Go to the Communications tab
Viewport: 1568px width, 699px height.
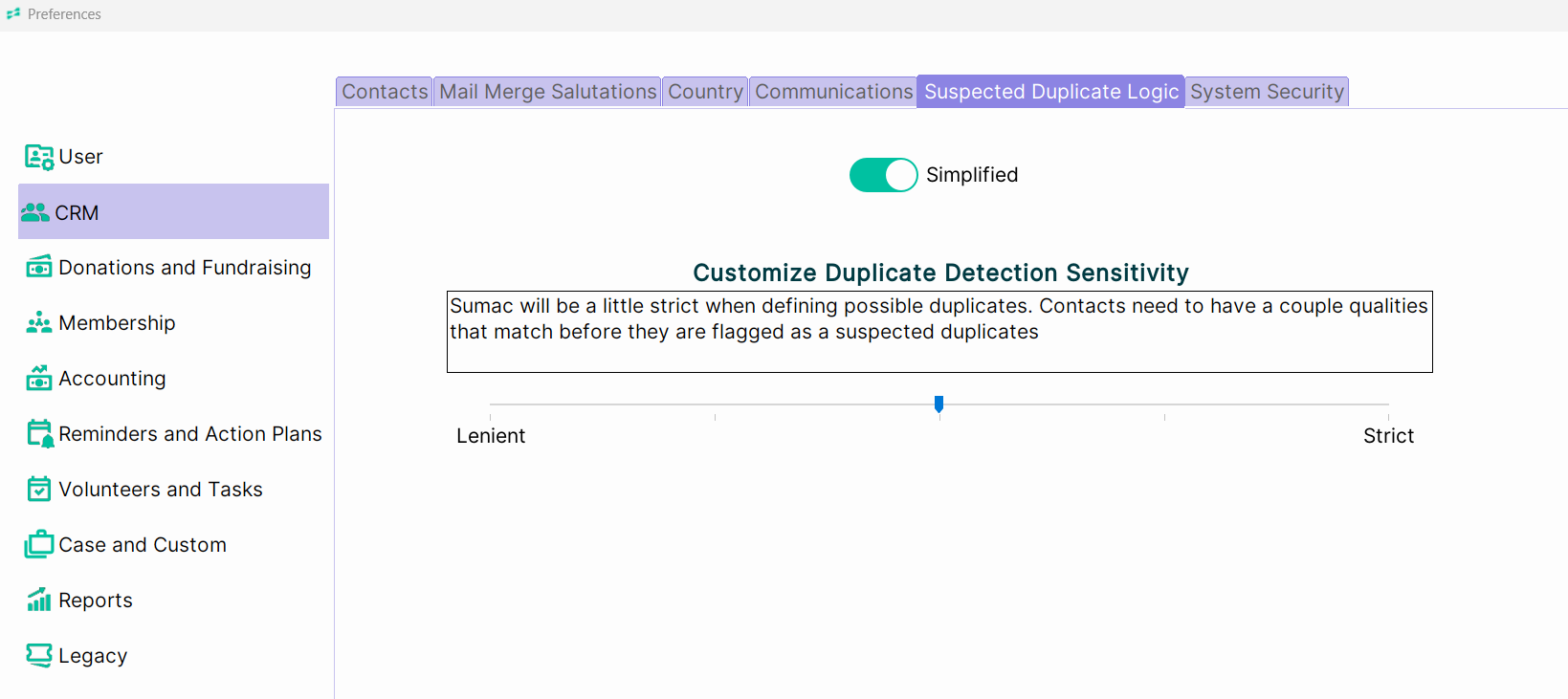click(833, 92)
